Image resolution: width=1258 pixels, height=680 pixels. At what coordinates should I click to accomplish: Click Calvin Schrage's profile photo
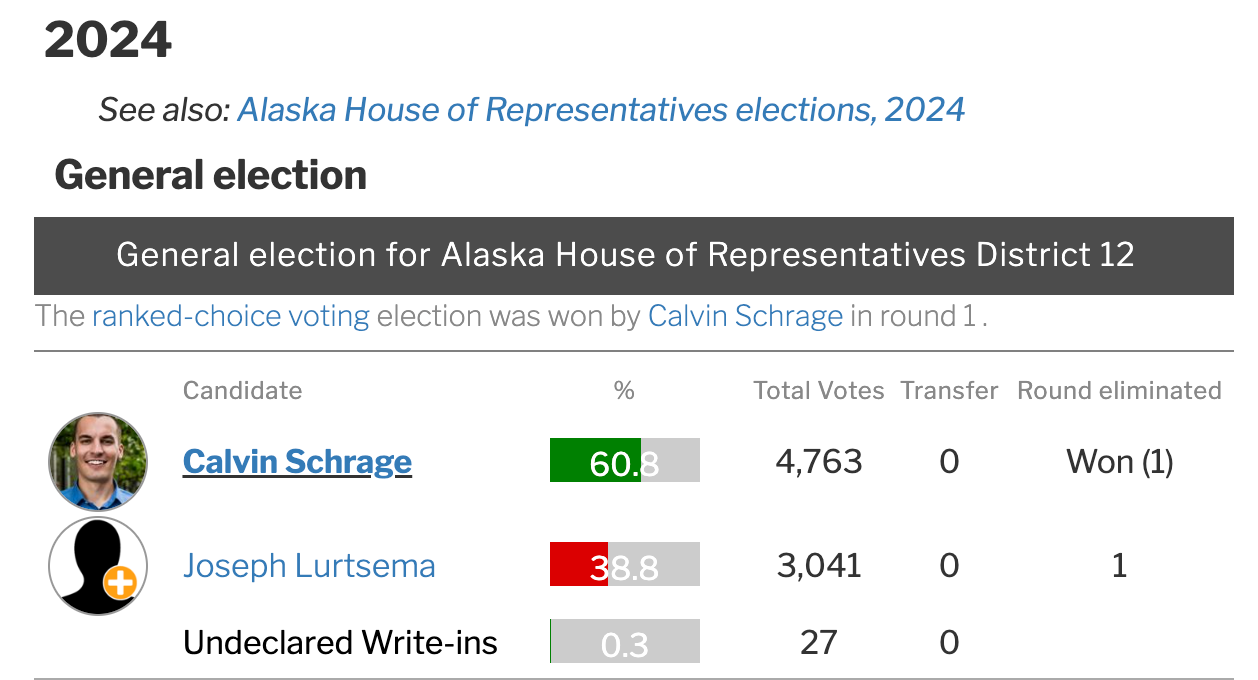(98, 462)
